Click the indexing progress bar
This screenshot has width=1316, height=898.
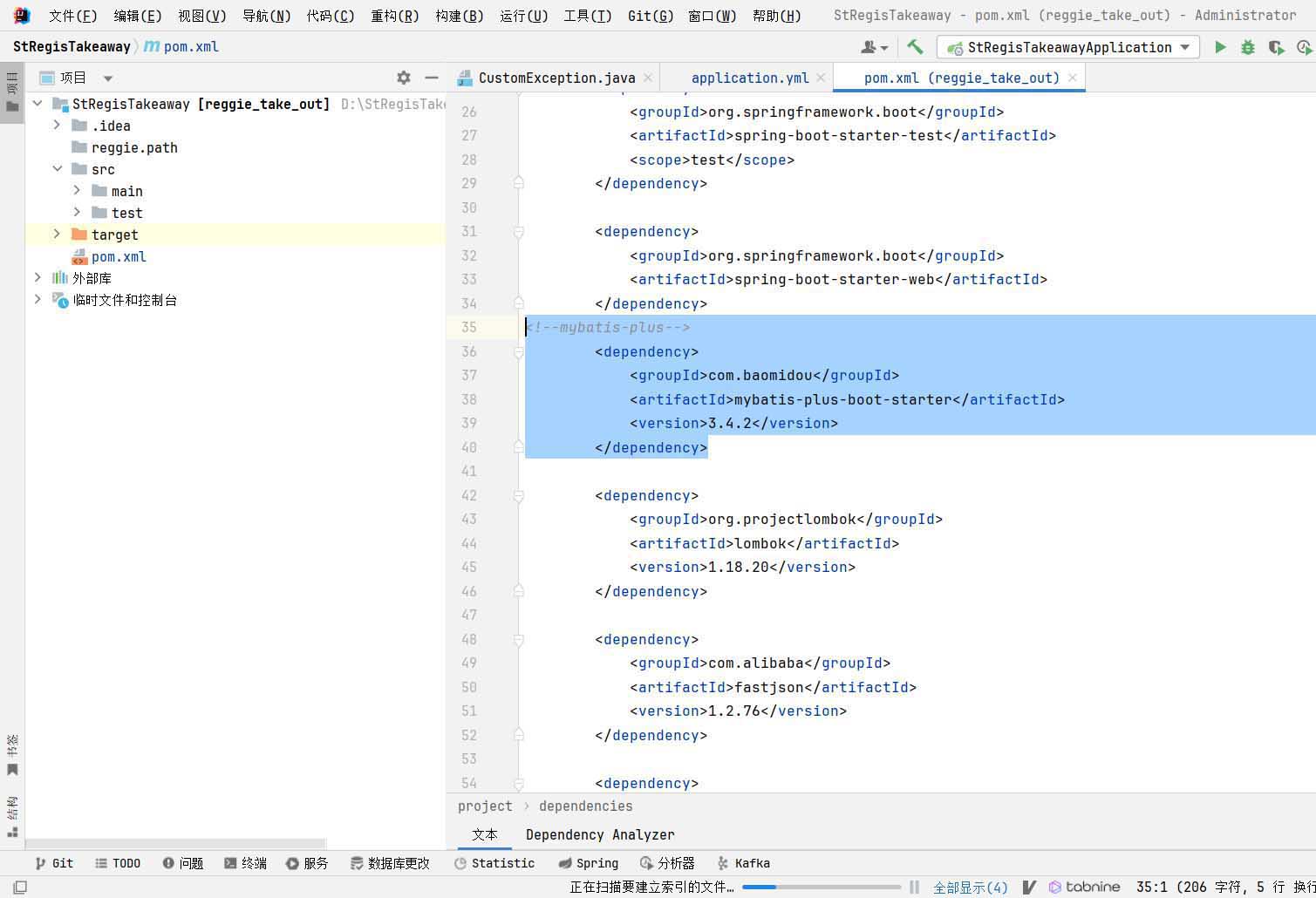tap(822, 887)
